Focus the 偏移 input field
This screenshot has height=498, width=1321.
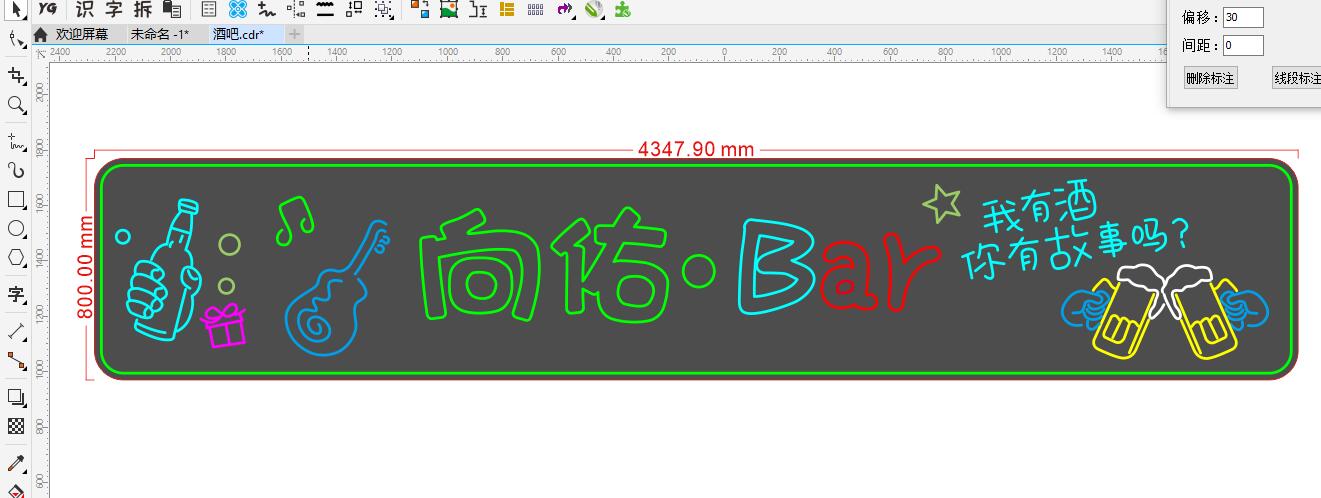(1243, 17)
